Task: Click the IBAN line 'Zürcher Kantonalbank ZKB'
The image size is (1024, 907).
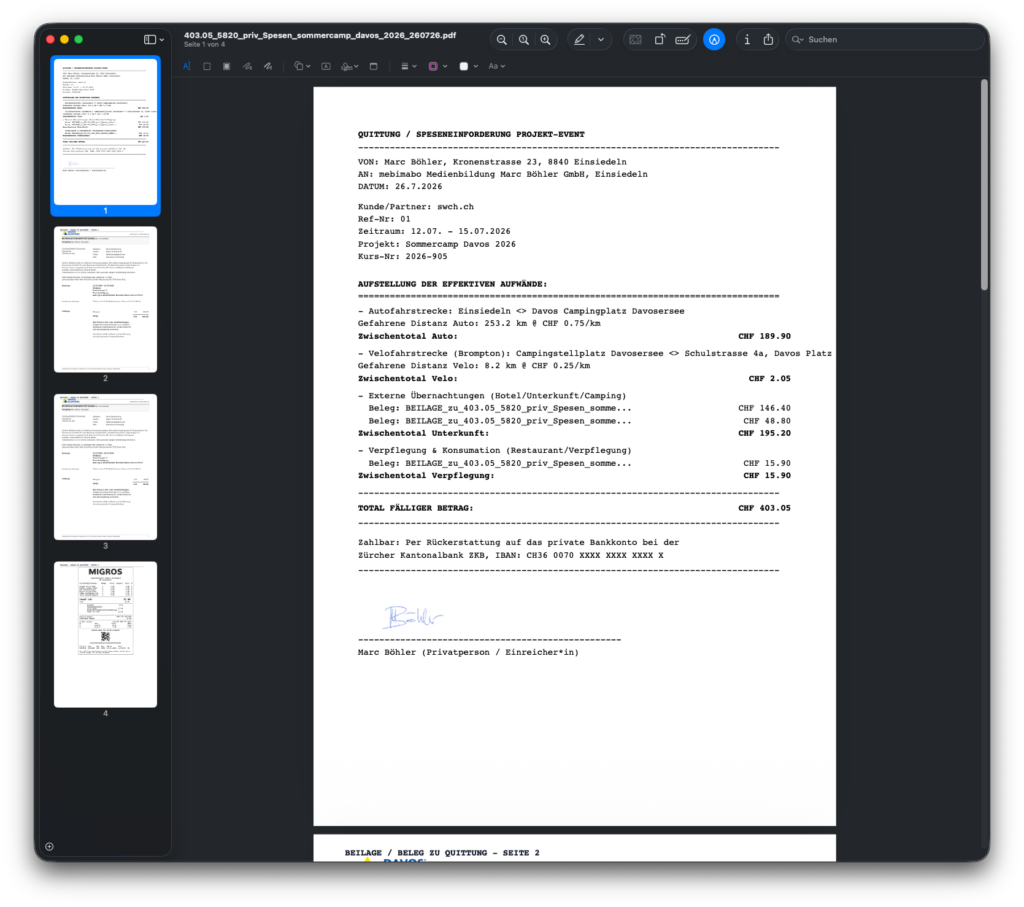Action: click(x=510, y=556)
